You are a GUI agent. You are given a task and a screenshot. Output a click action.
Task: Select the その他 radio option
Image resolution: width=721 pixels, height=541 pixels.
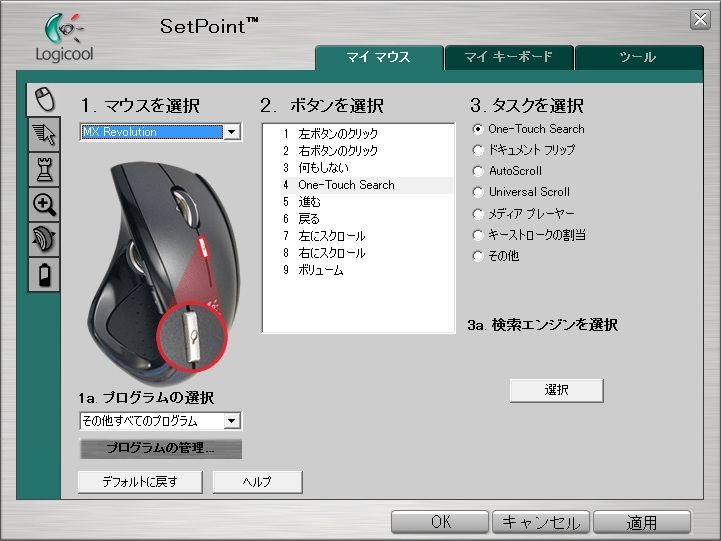coord(478,256)
